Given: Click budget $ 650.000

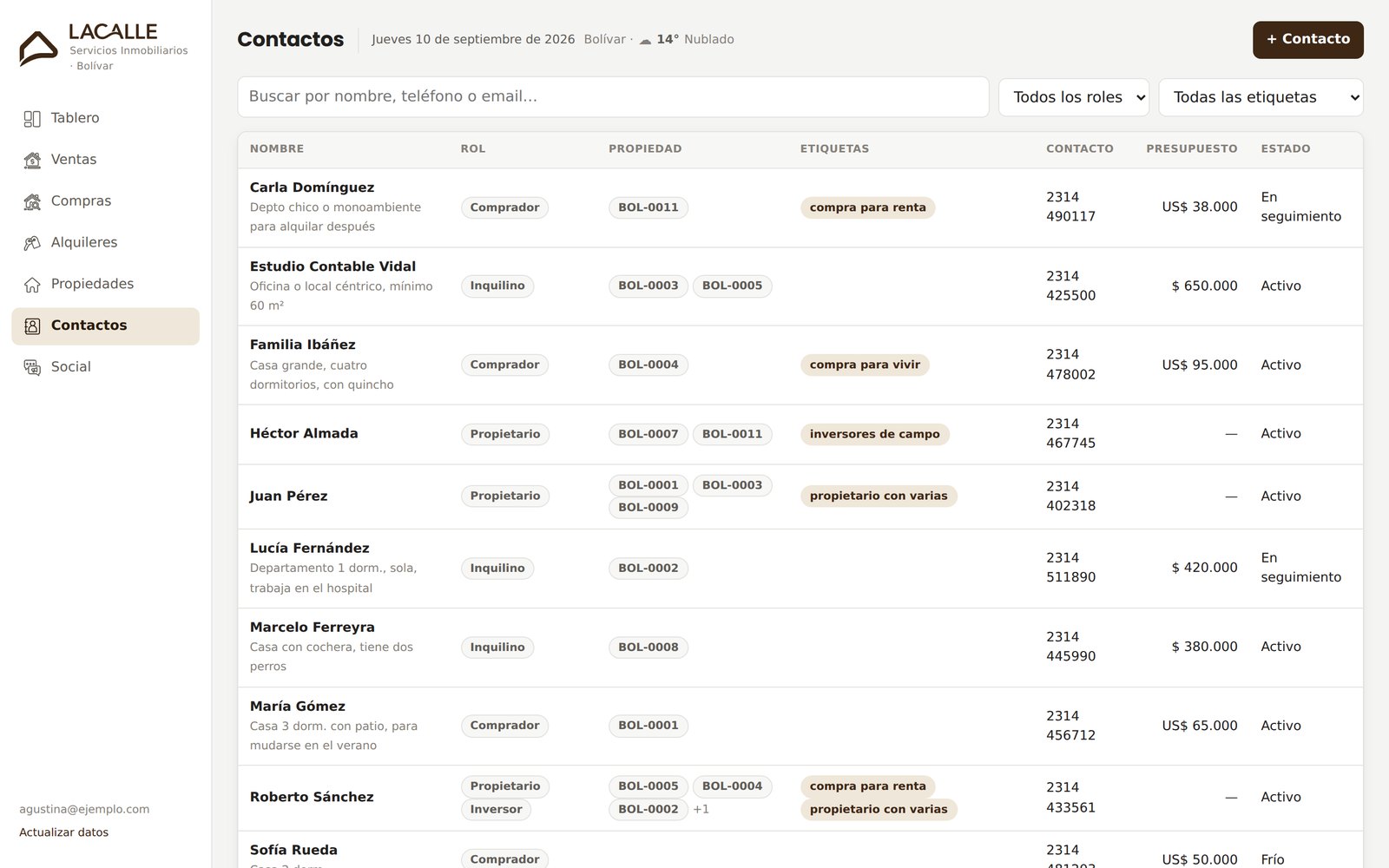Looking at the screenshot, I should [1204, 286].
